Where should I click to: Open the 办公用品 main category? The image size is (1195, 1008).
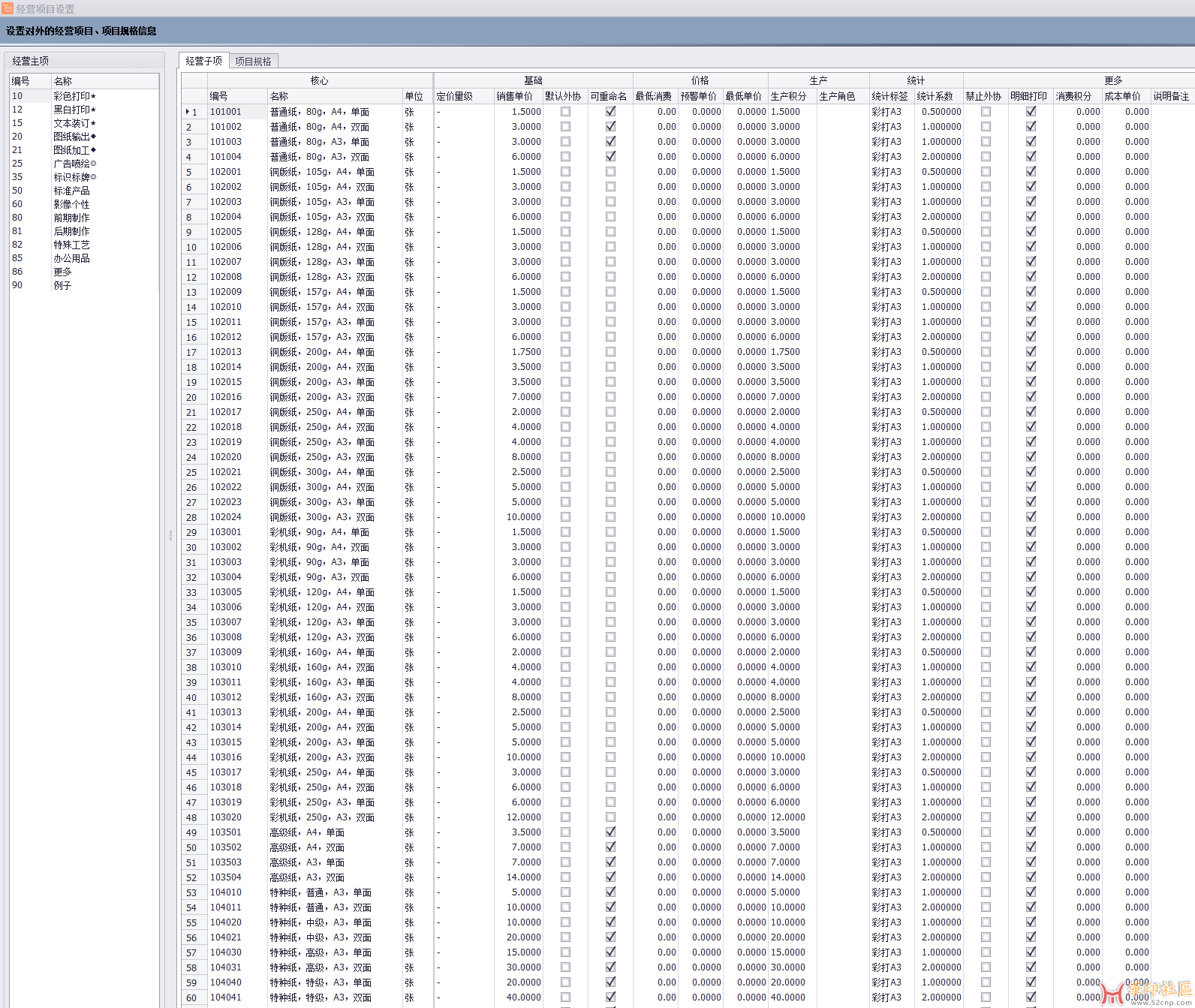71,258
